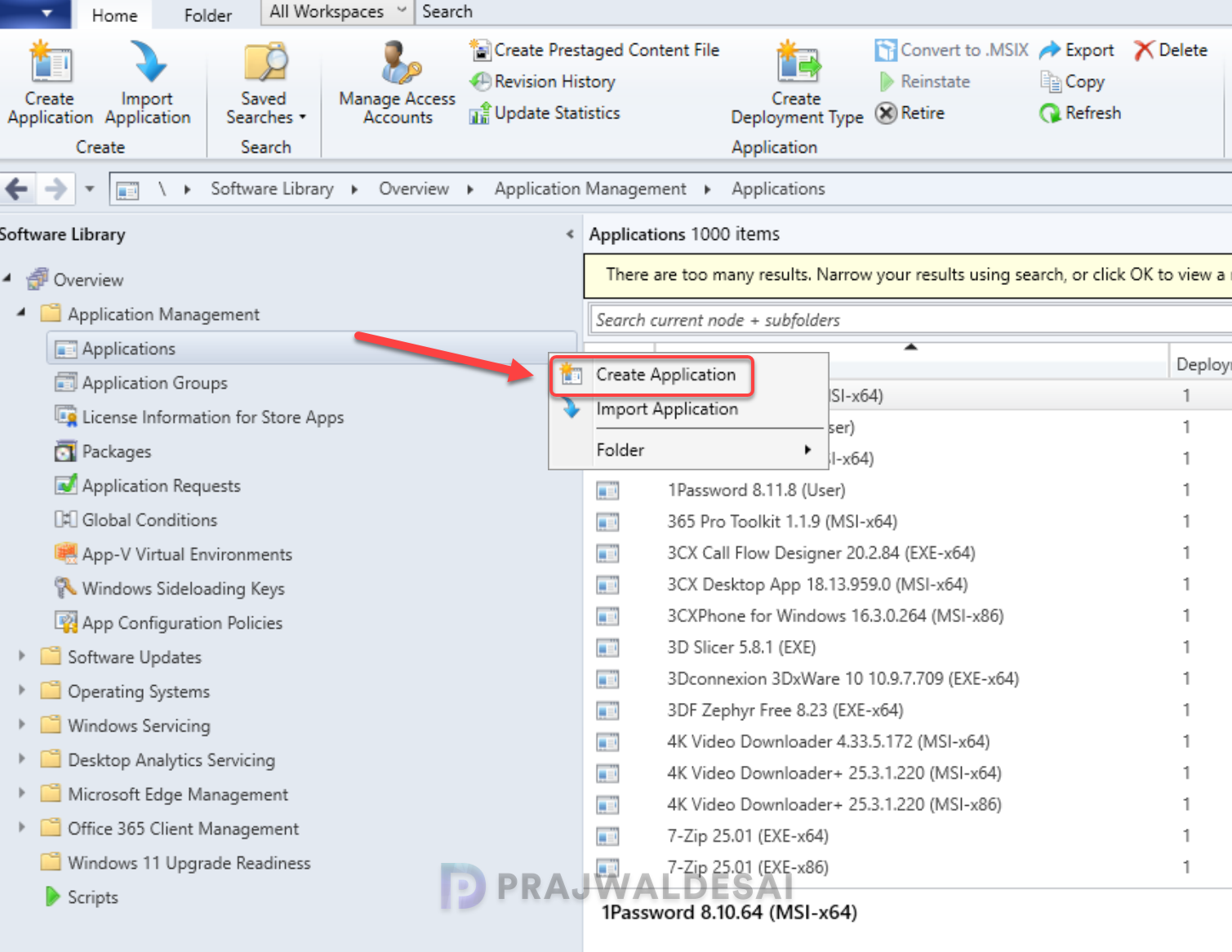
Task: Click the Reinstate icon
Action: tap(887, 82)
